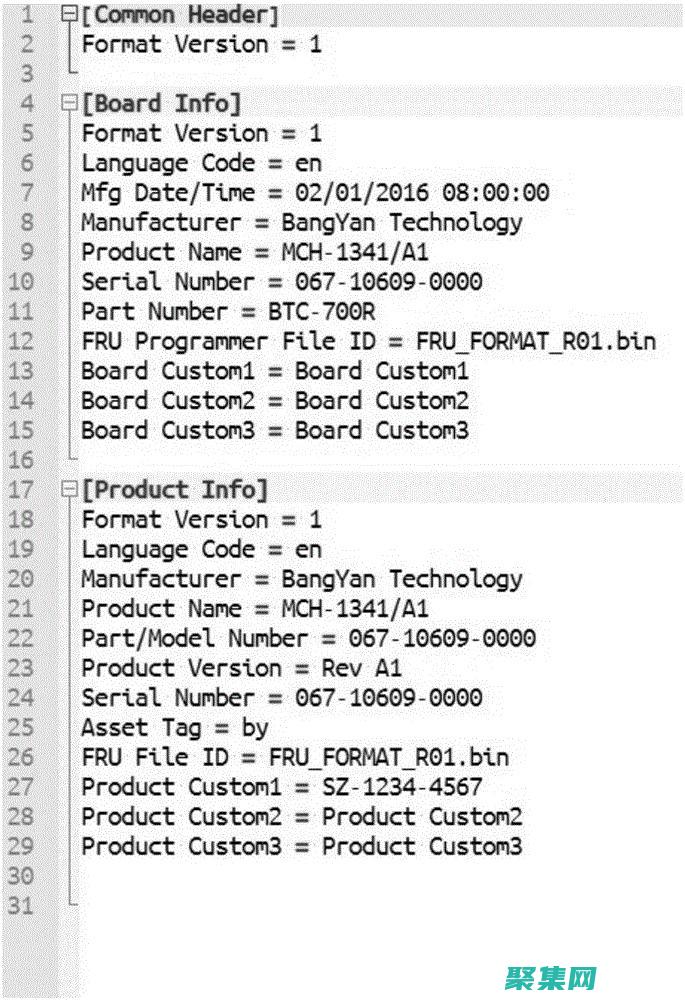This screenshot has height=1000, width=685.
Task: Place cursor on Board Custom3 line
Action: (275, 431)
